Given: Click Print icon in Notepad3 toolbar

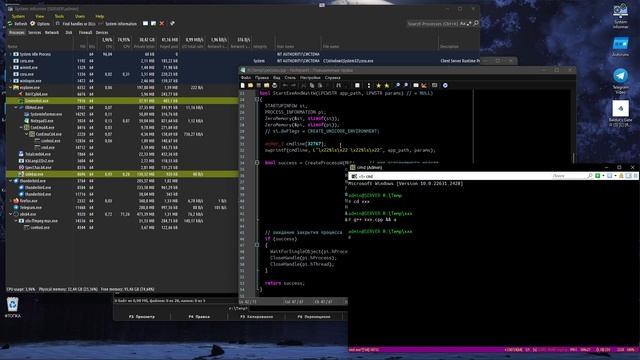Looking at the screenshot, I should coord(274,85).
